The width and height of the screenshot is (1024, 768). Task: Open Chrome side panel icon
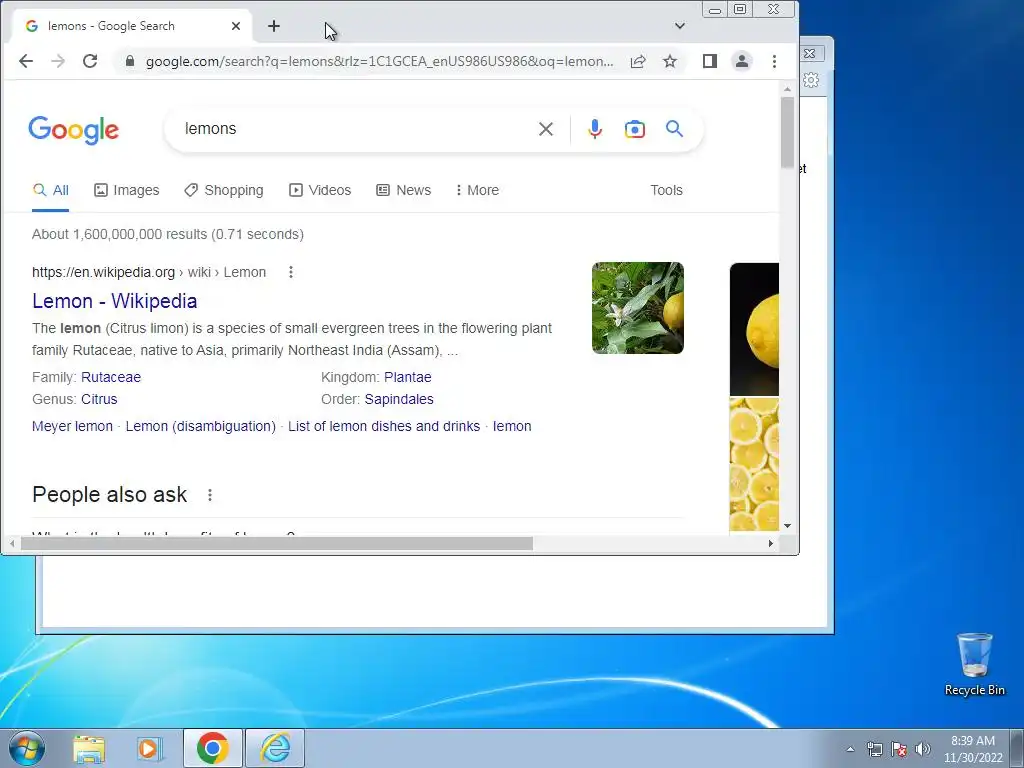710,61
